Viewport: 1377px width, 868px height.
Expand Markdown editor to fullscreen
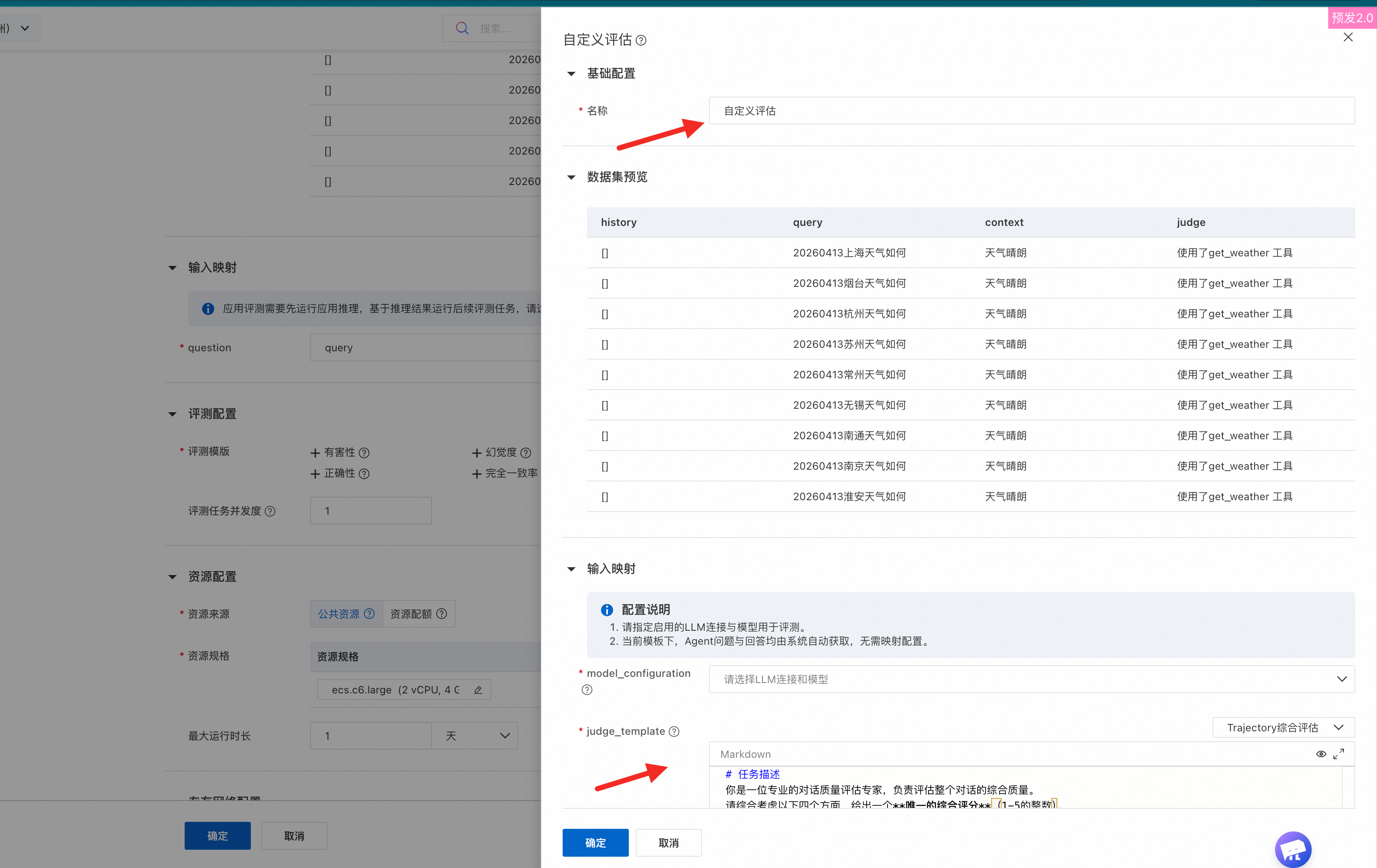[x=1338, y=754]
